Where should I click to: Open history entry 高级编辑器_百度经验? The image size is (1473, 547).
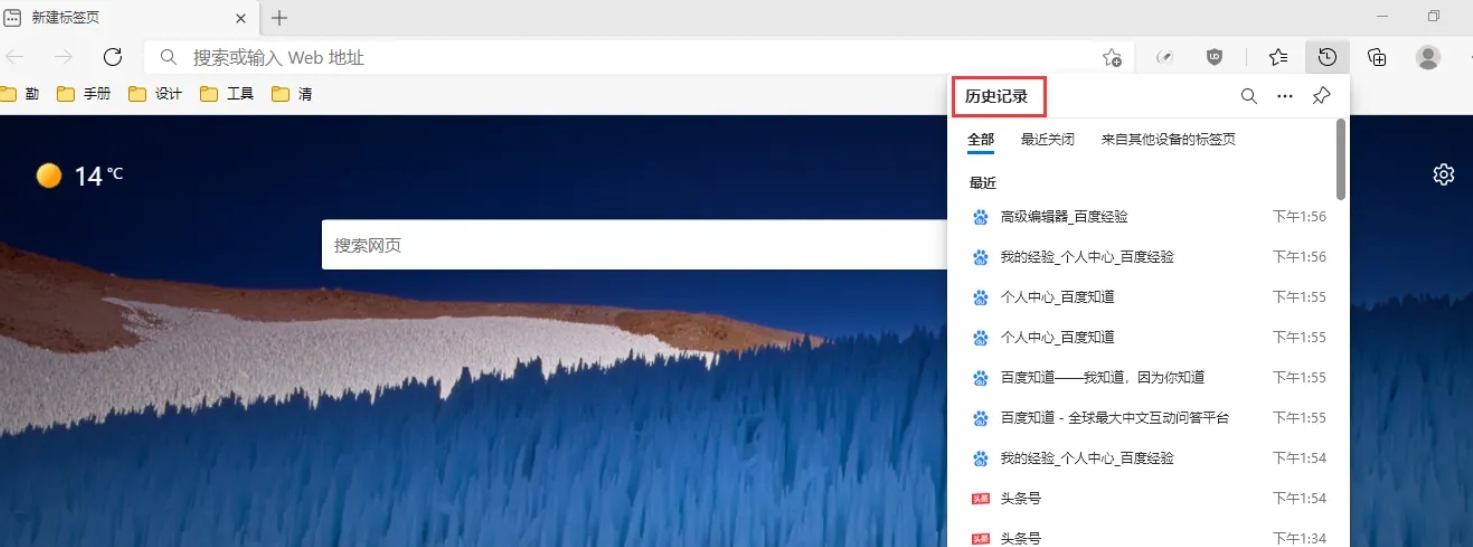click(1064, 217)
